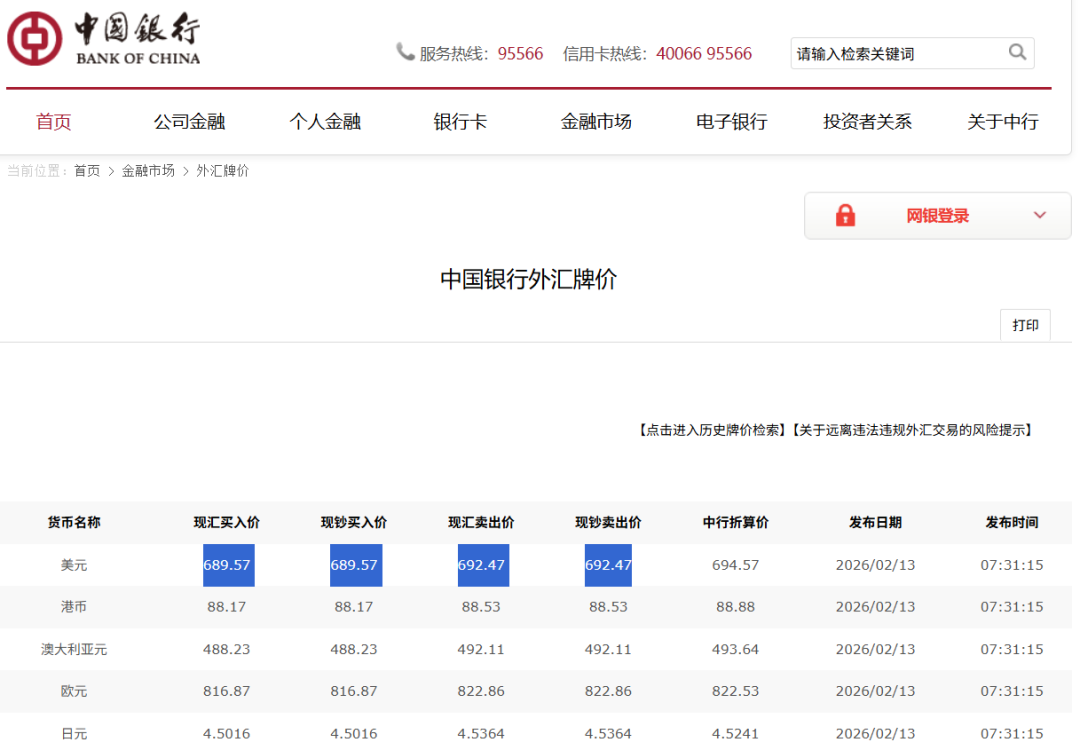Click the 现汇卖出价 column header

(481, 523)
